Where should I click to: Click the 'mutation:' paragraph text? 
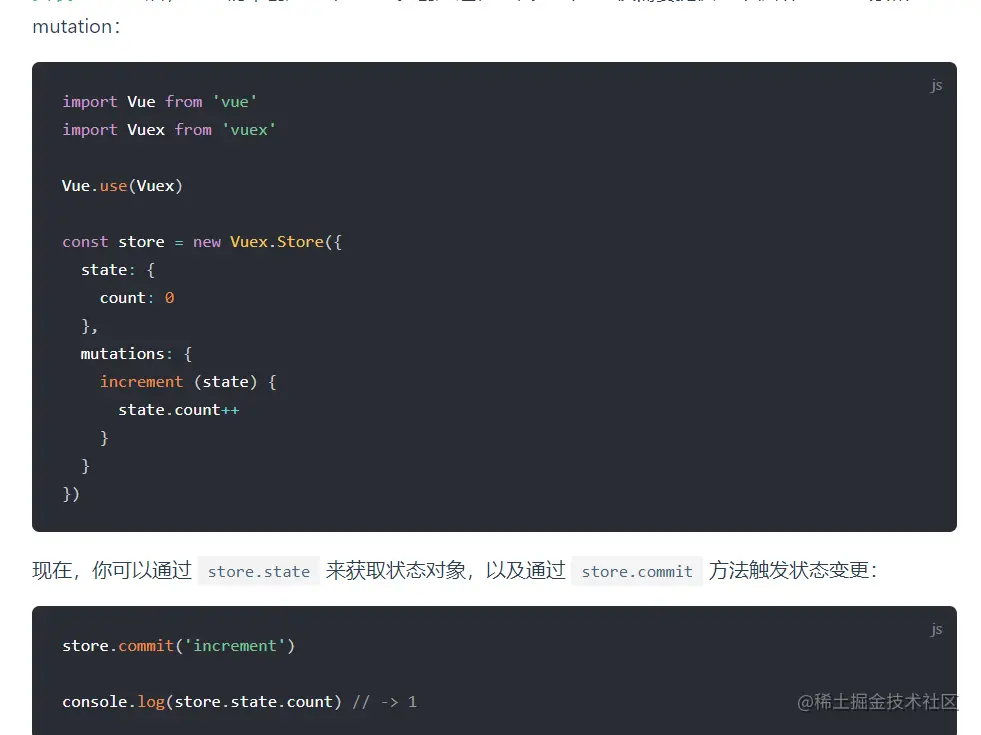point(76,26)
